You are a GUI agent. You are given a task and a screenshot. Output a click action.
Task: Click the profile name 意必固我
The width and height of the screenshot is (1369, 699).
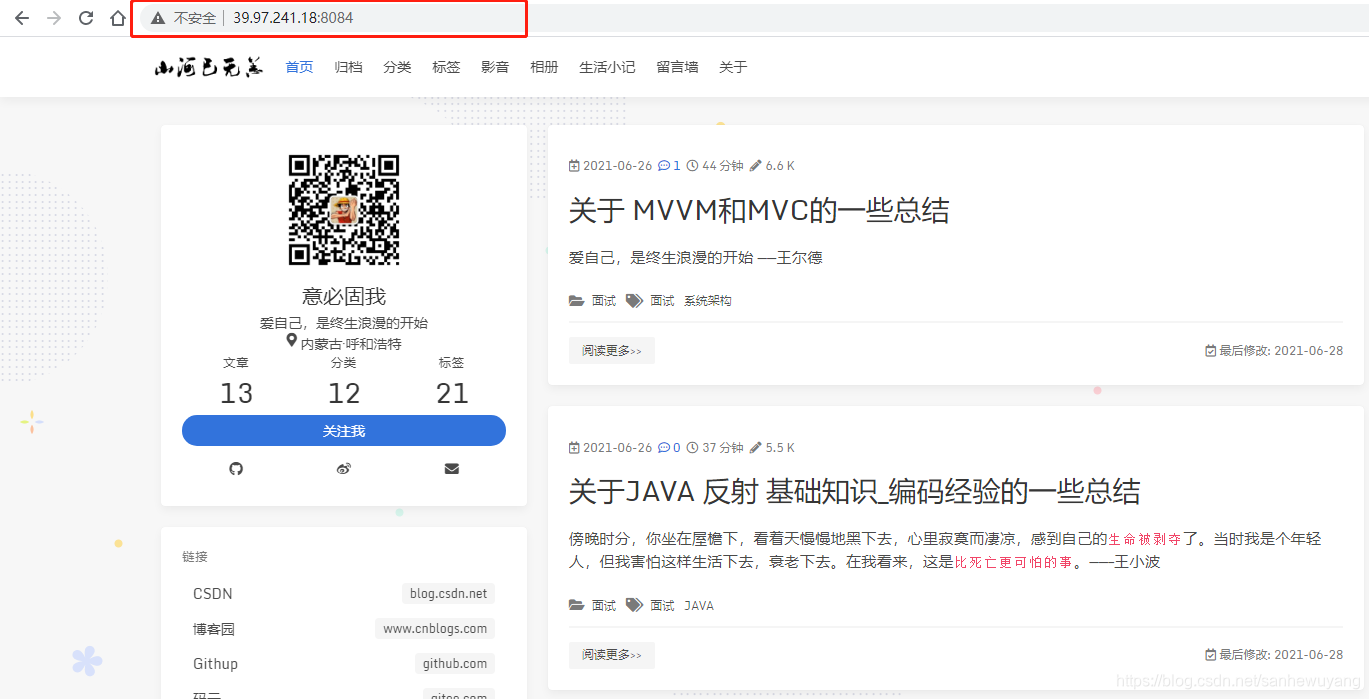344,297
